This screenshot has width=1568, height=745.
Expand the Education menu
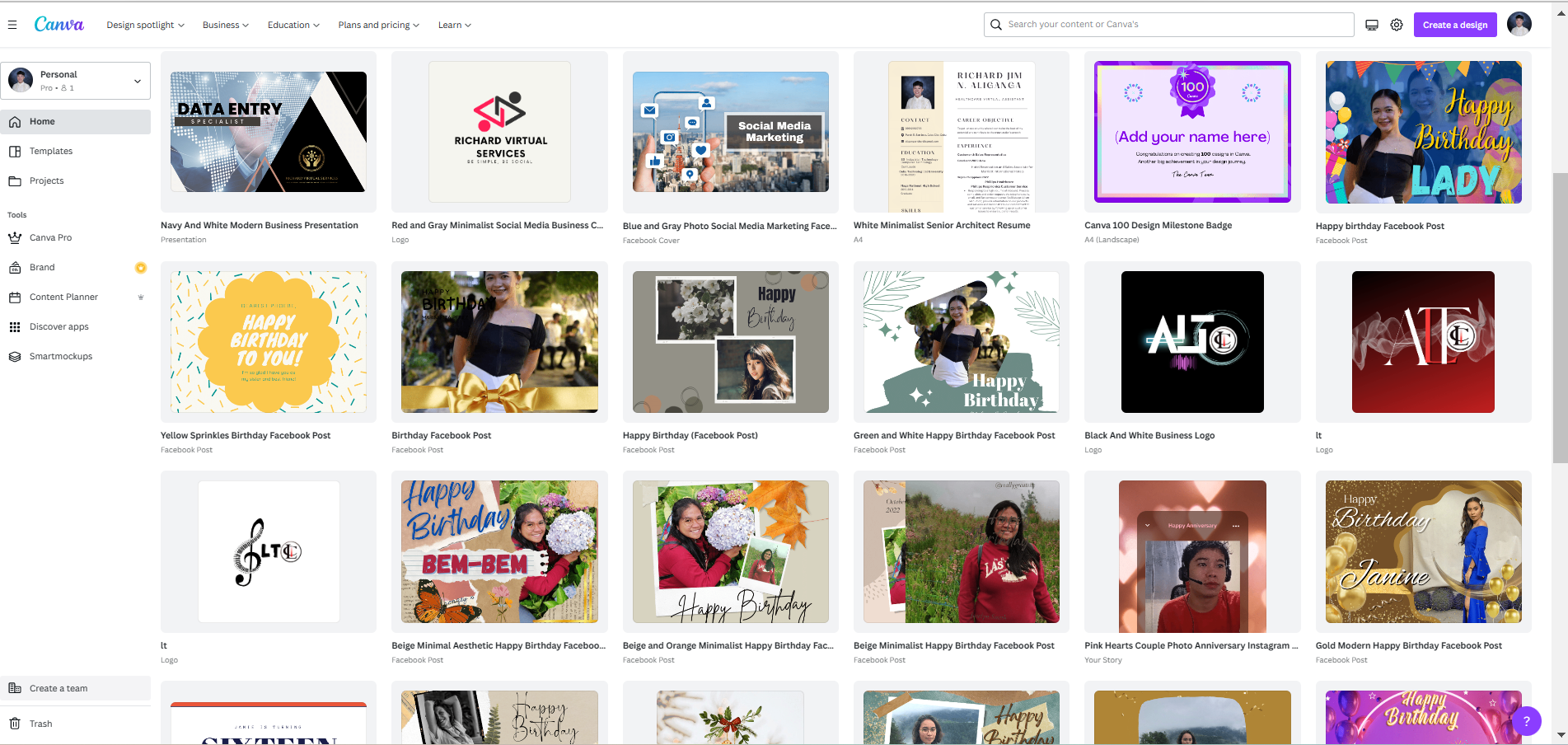coord(293,25)
